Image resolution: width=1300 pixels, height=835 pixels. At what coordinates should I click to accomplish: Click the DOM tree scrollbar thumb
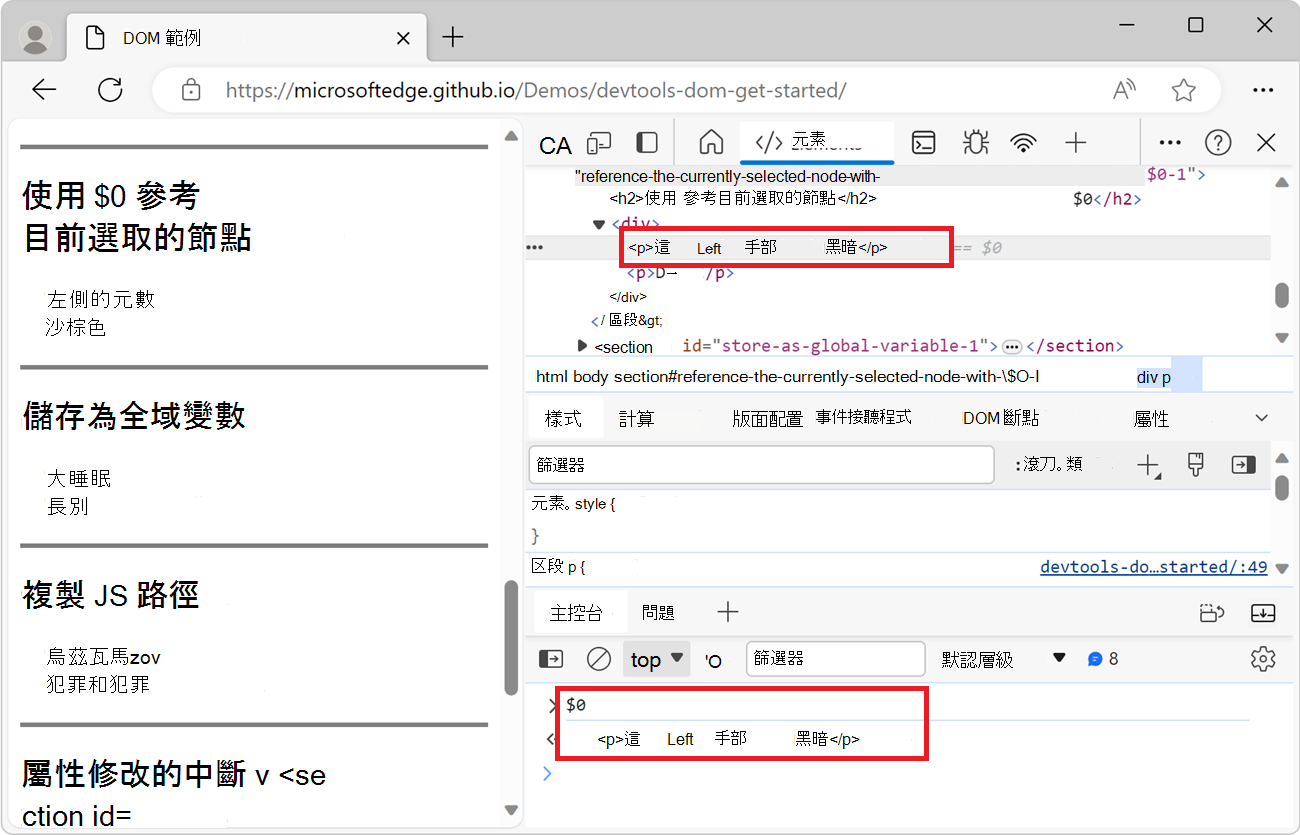(1281, 296)
